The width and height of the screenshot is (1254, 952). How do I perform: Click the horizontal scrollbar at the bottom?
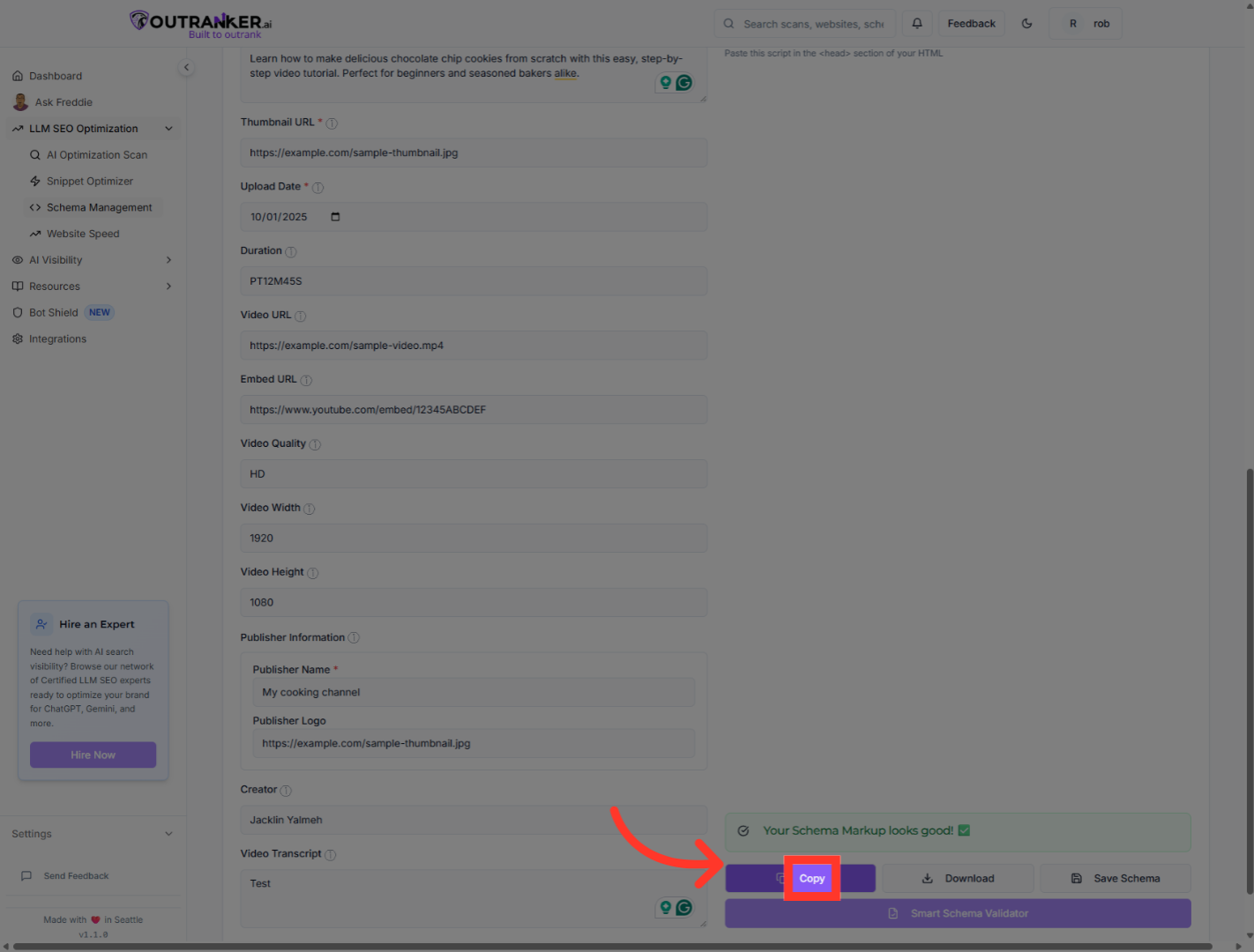(x=613, y=947)
